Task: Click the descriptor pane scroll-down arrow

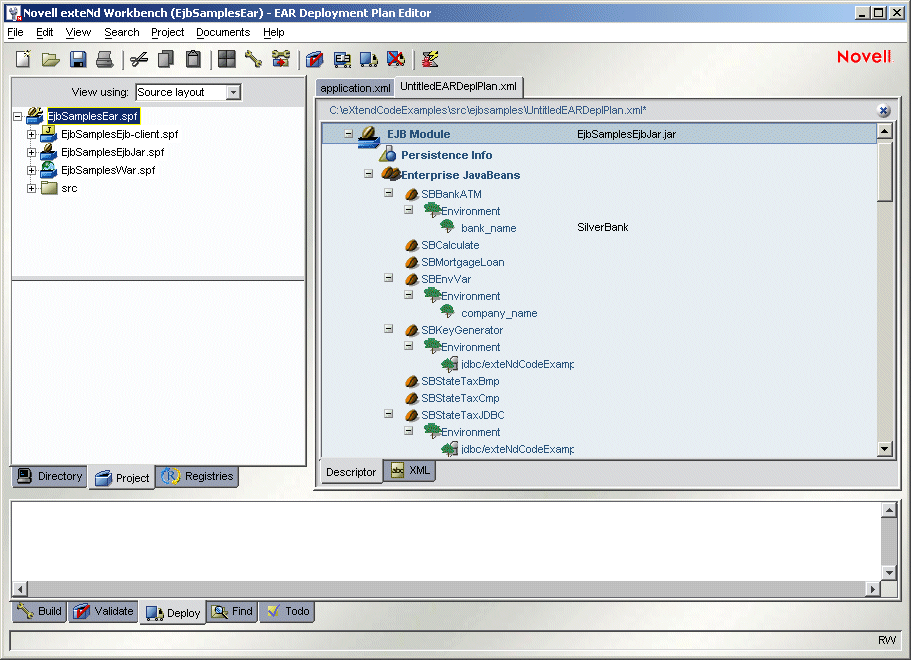Action: click(x=884, y=449)
